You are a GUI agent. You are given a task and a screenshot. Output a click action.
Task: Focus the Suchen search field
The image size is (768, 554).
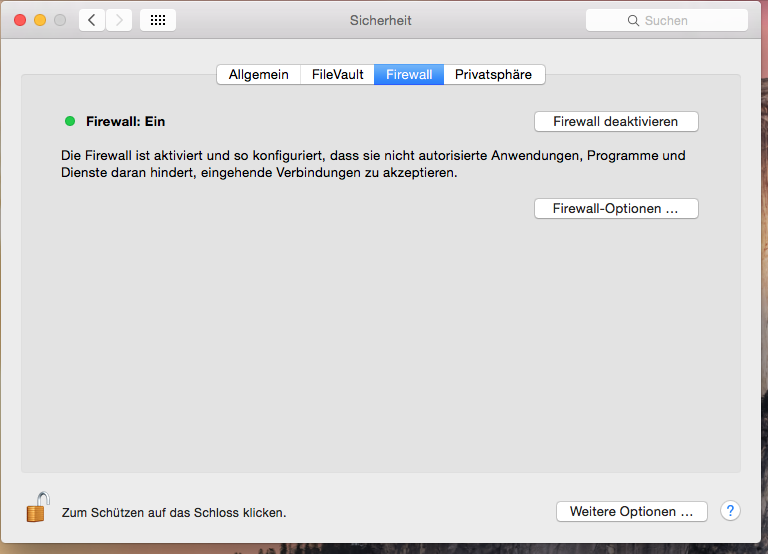tap(680, 20)
